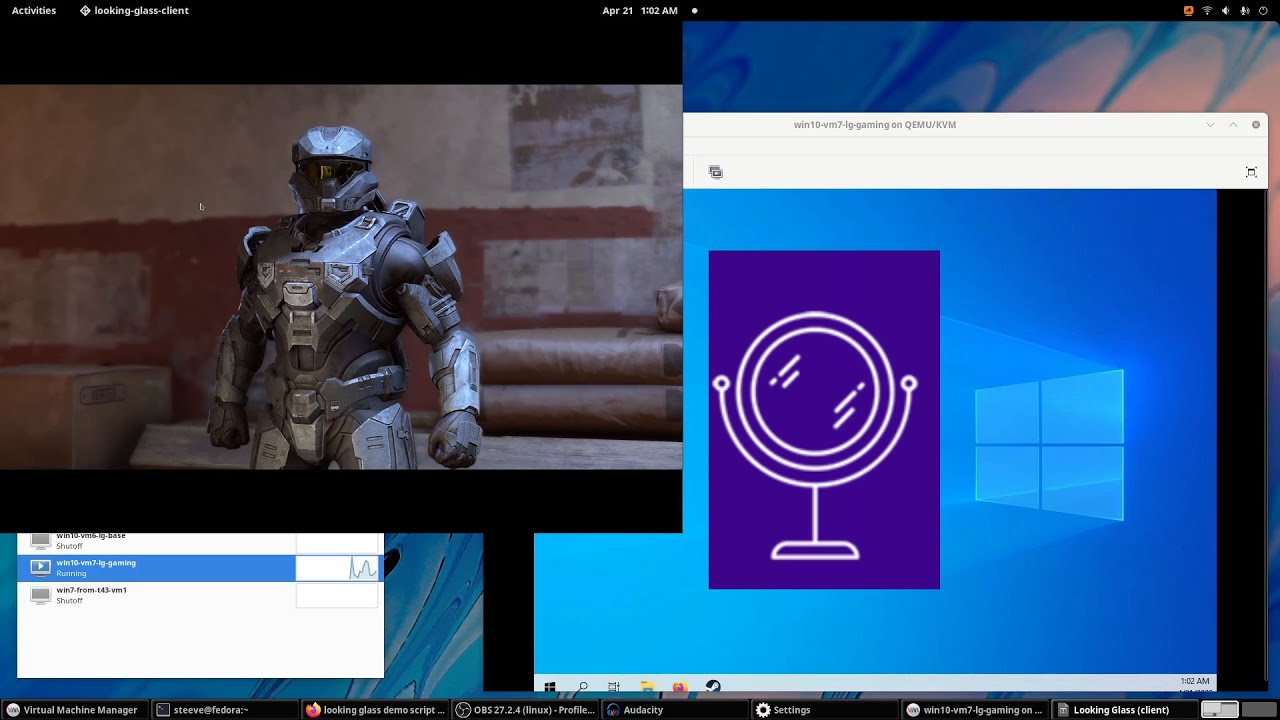Open Task View in the guest taskbar

coord(614,687)
